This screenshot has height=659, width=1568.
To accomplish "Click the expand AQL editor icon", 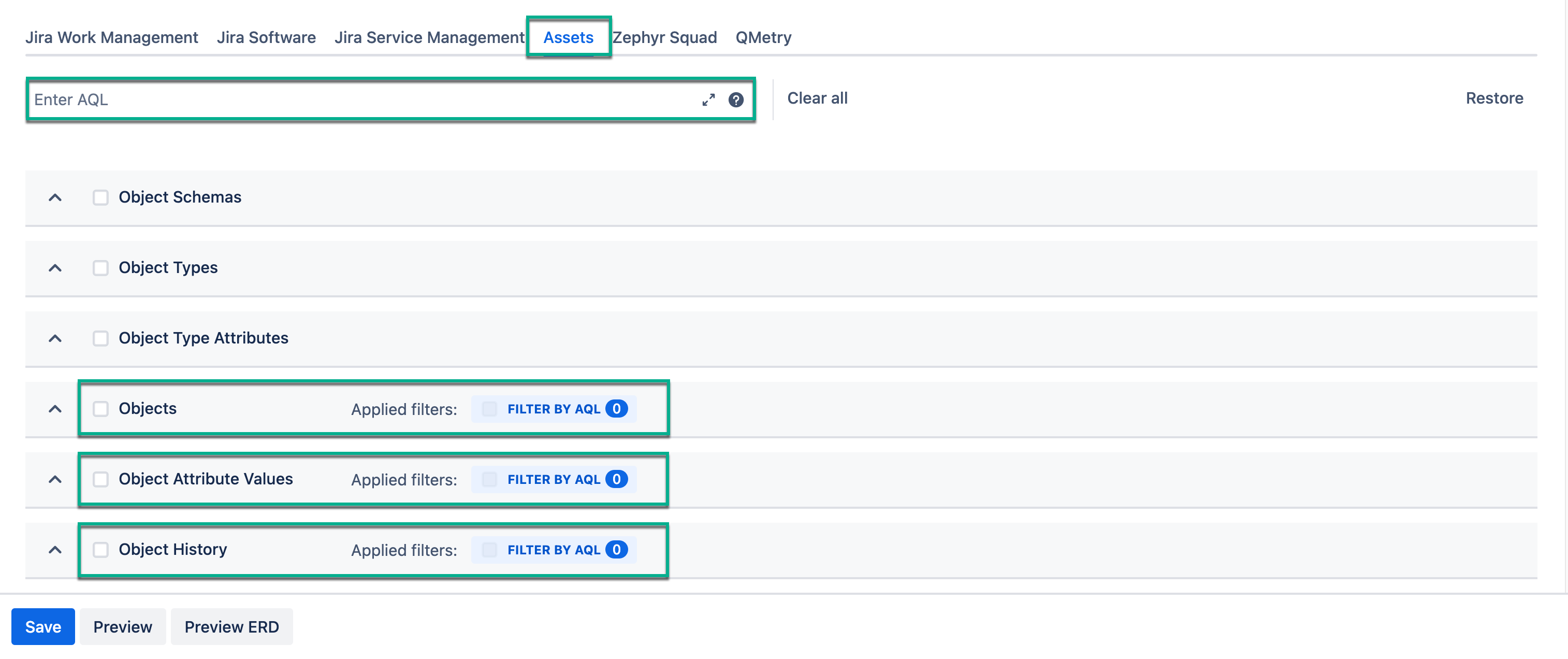I will point(708,100).
